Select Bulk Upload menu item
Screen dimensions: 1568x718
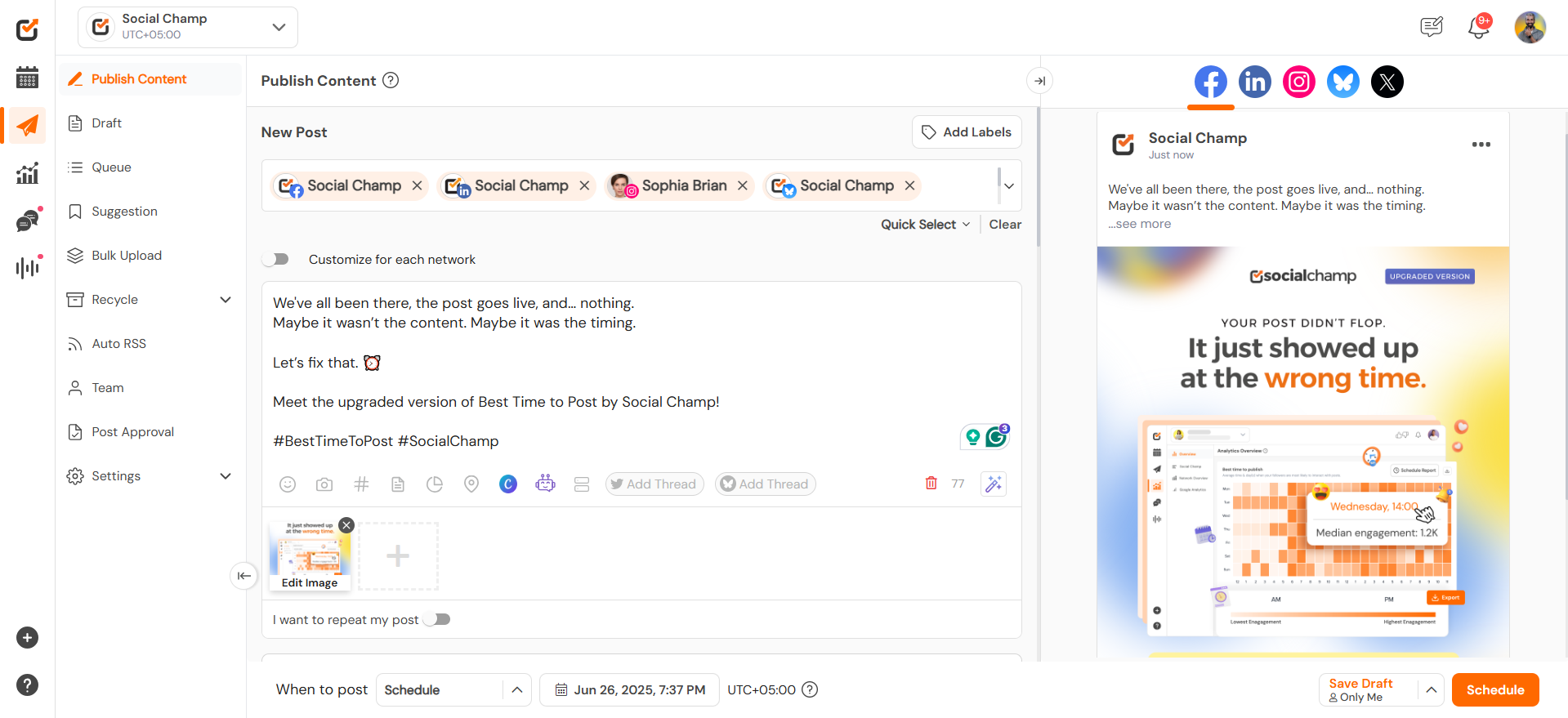click(x=151, y=256)
